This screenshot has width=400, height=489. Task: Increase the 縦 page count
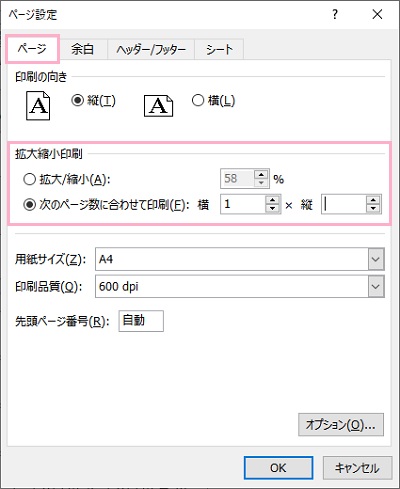(373, 200)
